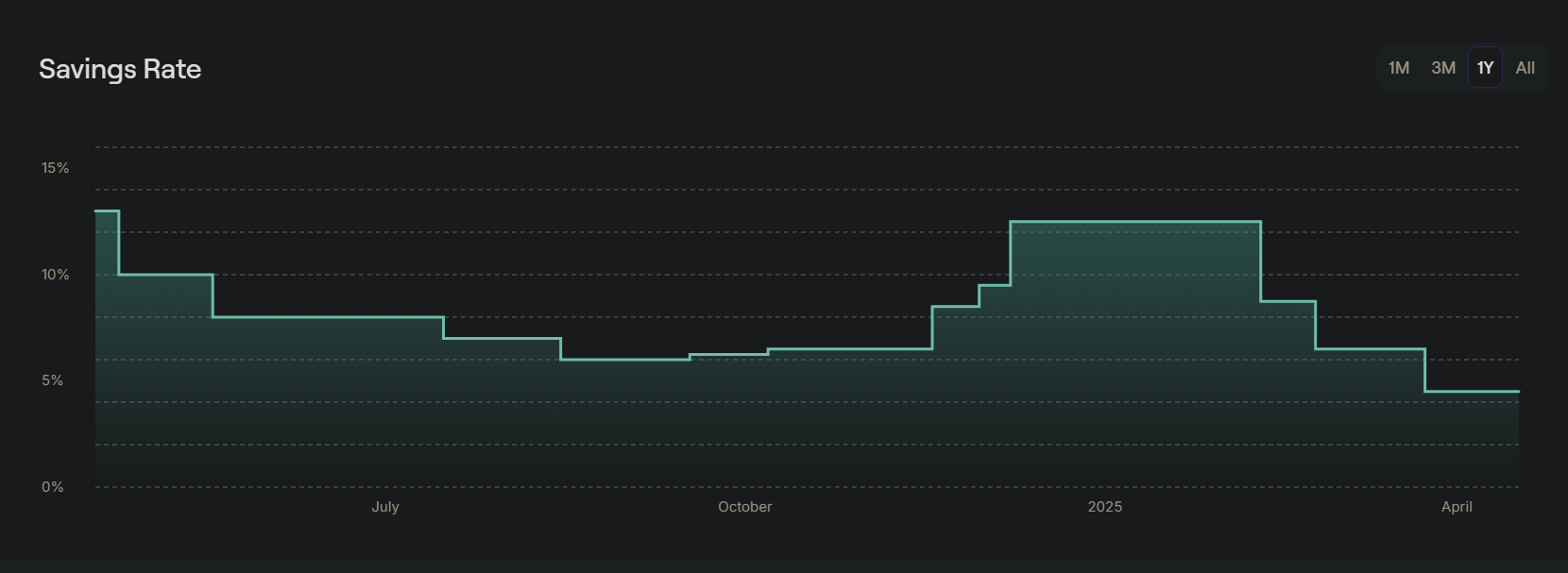This screenshot has height=573, width=1568.
Task: Click the 15% axis label
Action: [55, 168]
